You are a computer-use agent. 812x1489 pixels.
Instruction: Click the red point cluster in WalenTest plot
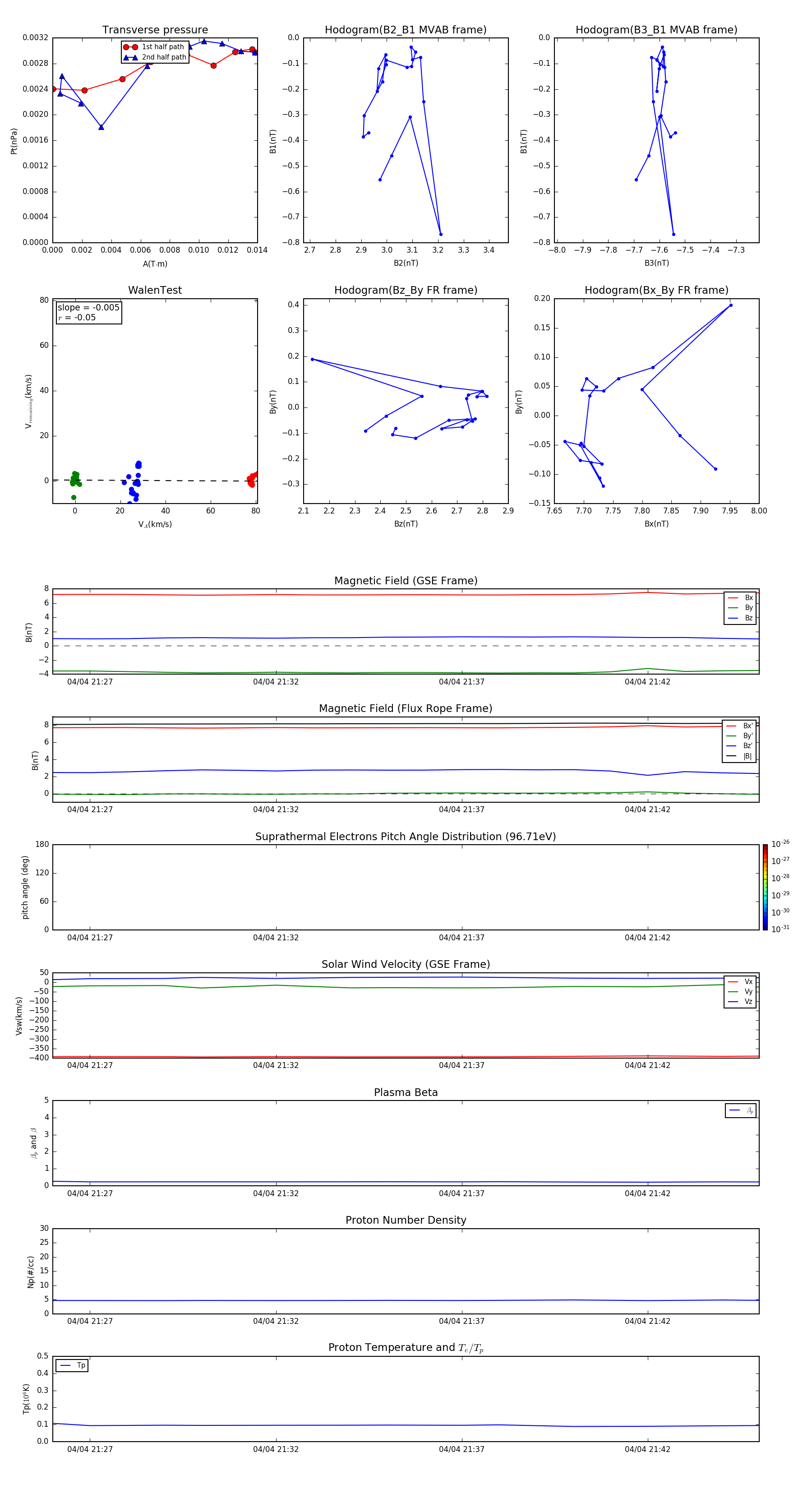252,479
